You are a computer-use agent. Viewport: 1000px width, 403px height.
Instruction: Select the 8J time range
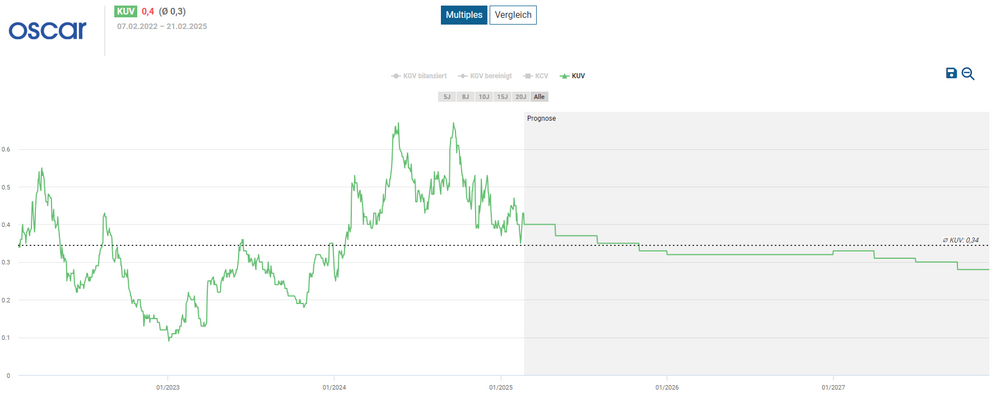(x=465, y=96)
